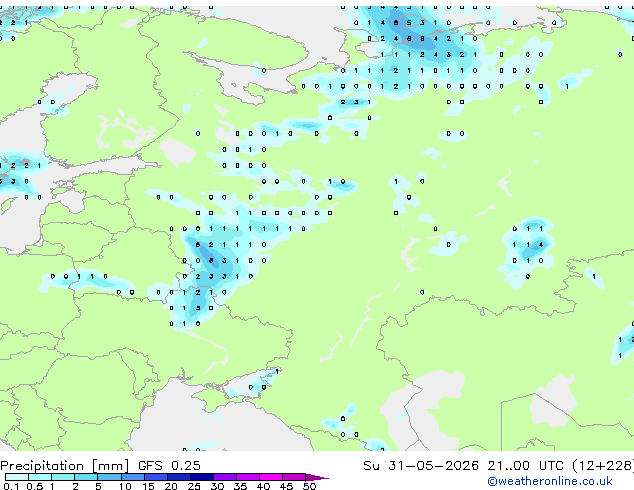
Task: Pick the 25–30 mm legend swatch
Action: 202,477
